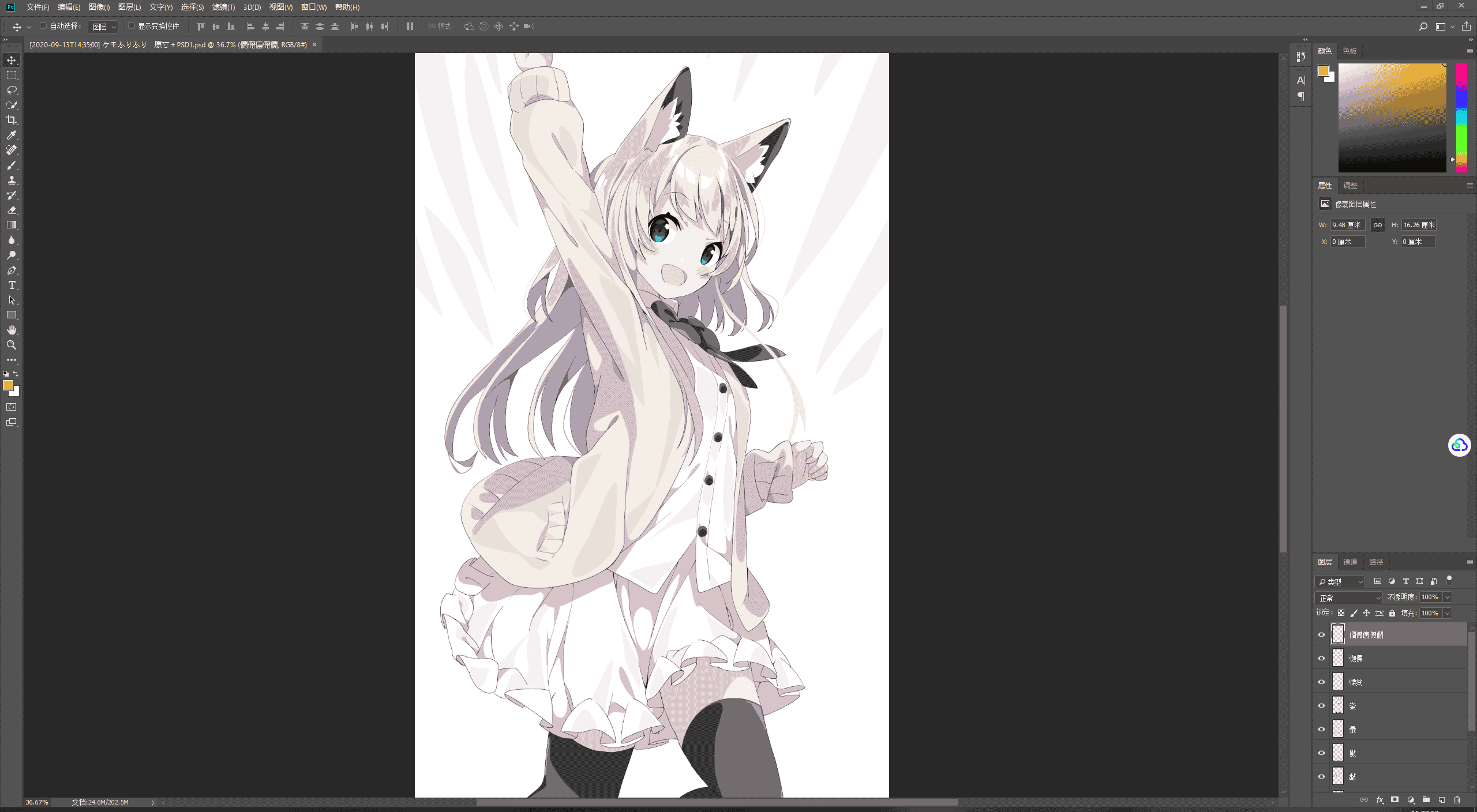Select the Horizontal Type tool
This screenshot has width=1477, height=812.
tap(12, 285)
